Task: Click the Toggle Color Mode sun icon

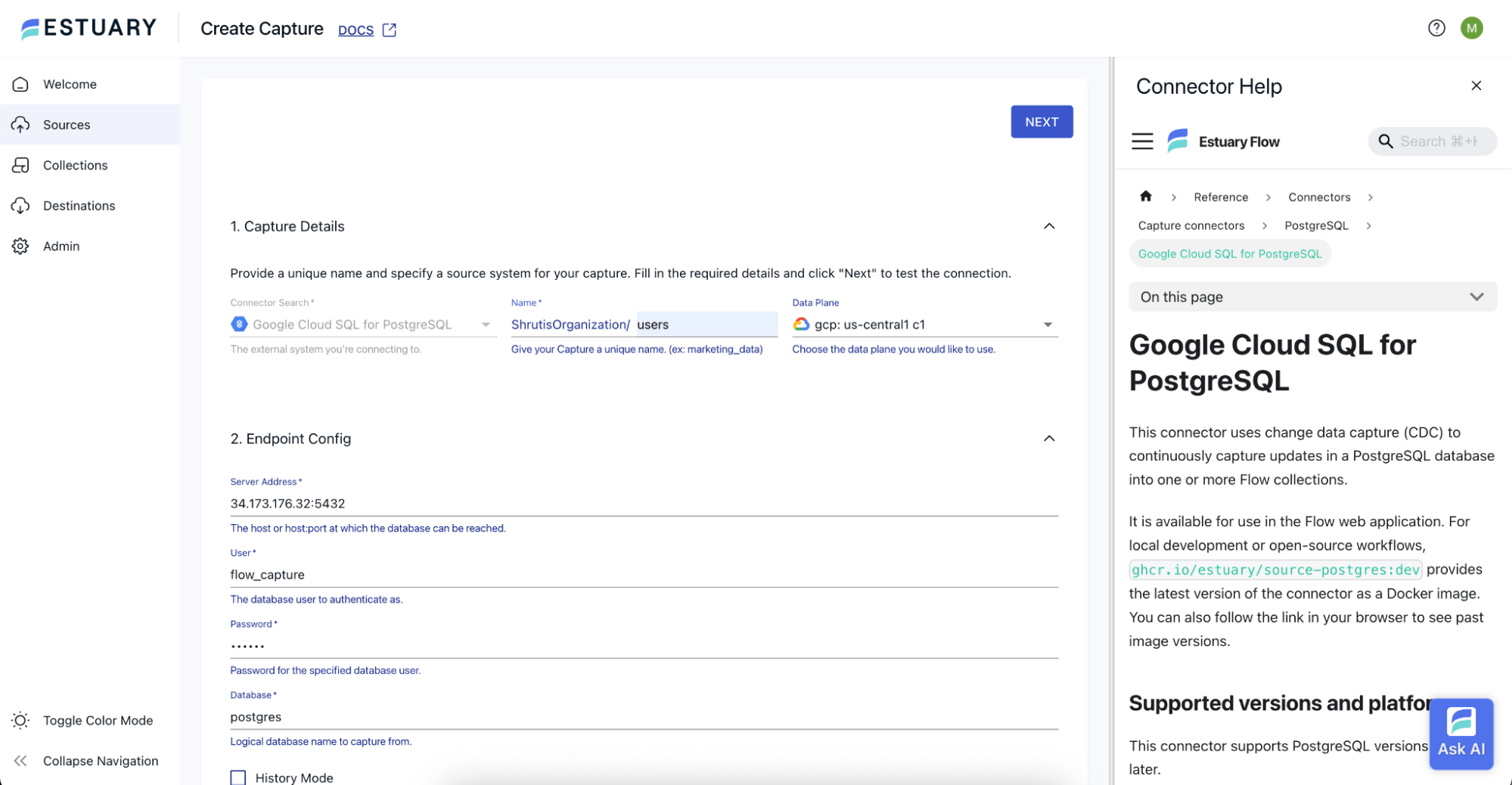Action: point(20,721)
